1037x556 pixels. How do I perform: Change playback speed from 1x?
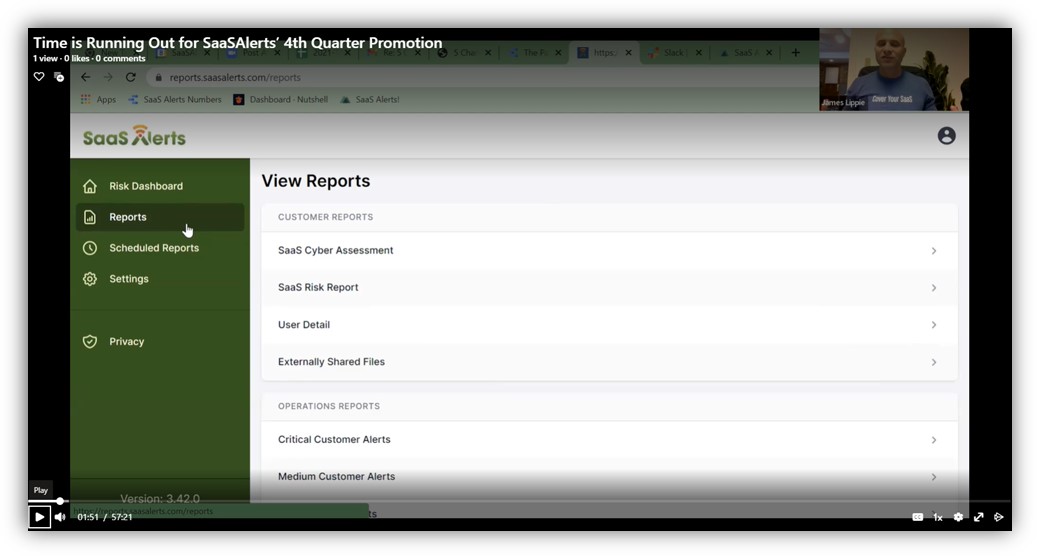coord(938,517)
